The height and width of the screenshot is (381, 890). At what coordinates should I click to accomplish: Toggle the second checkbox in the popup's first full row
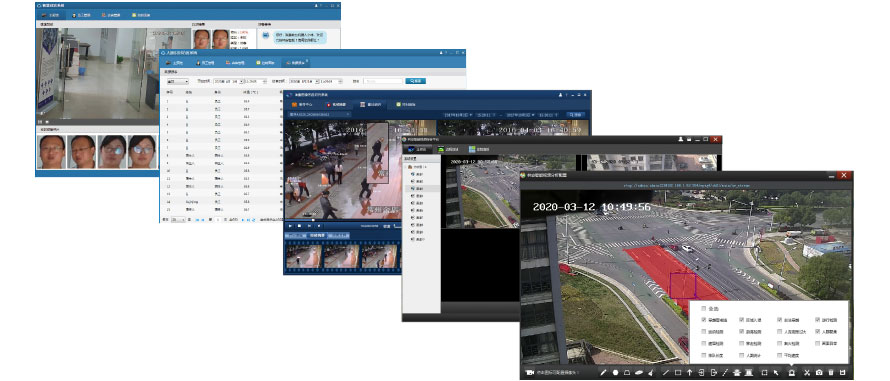(741, 320)
